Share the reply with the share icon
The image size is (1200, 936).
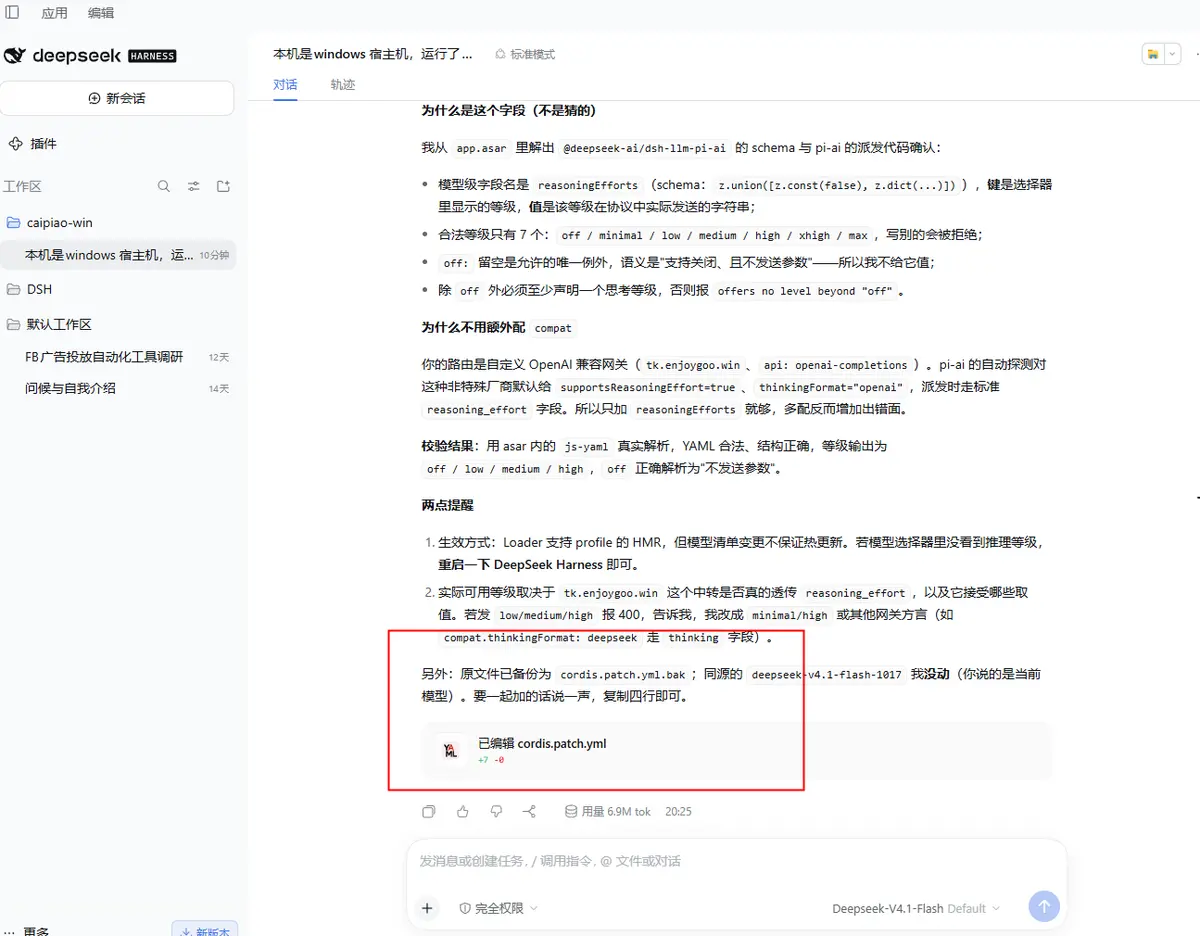pos(530,811)
